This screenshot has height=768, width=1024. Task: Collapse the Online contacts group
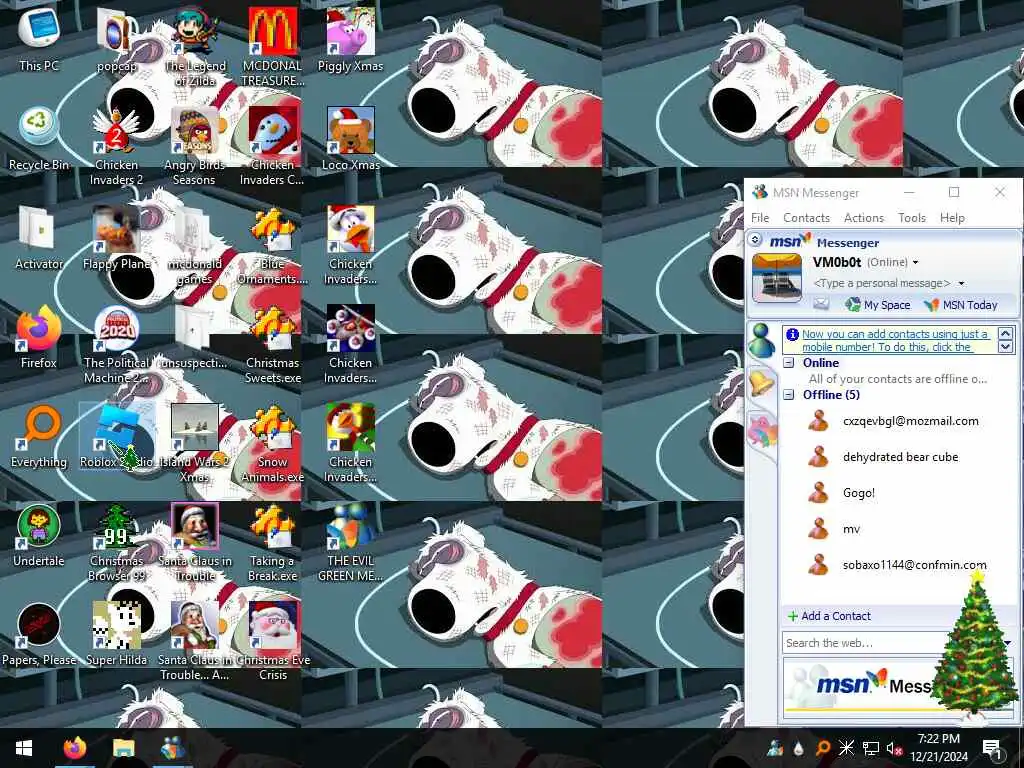[x=789, y=362]
